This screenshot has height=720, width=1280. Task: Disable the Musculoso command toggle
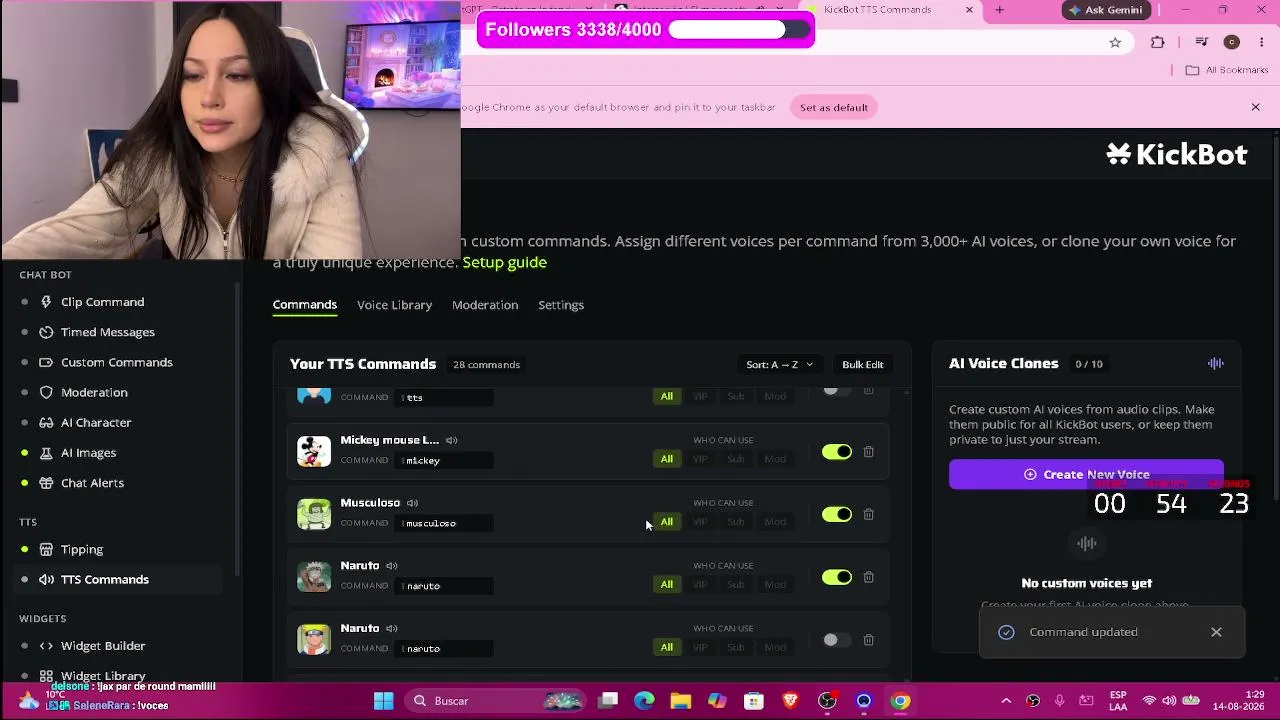[837, 514]
